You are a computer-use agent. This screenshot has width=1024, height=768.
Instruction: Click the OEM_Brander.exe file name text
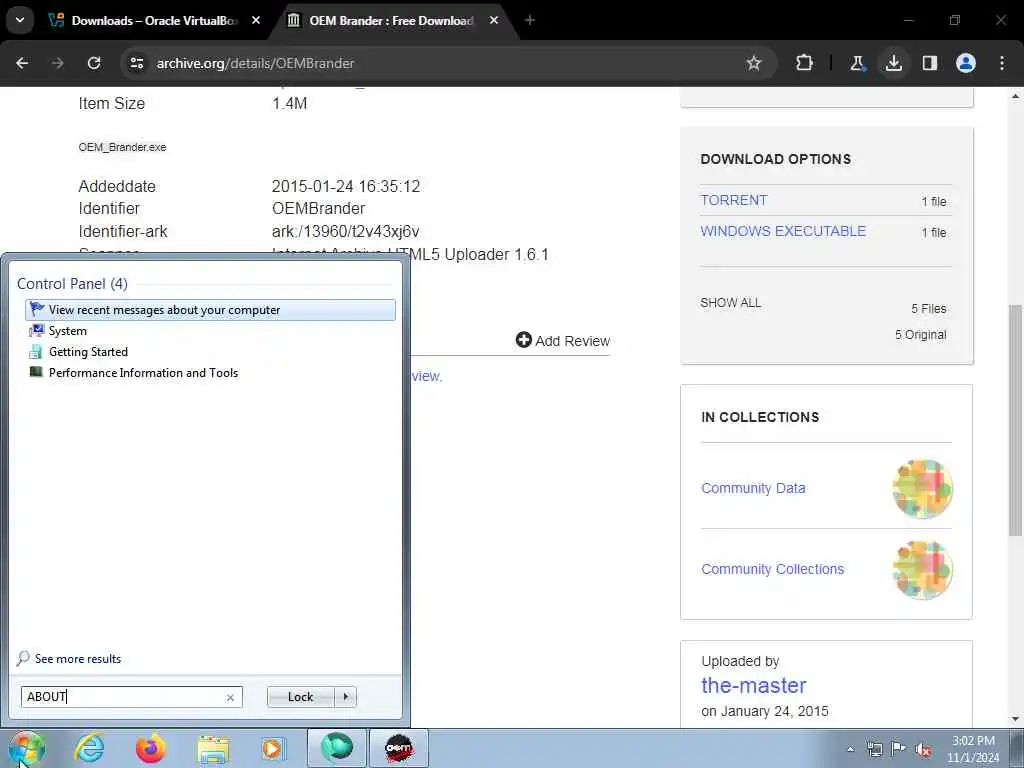(122, 147)
